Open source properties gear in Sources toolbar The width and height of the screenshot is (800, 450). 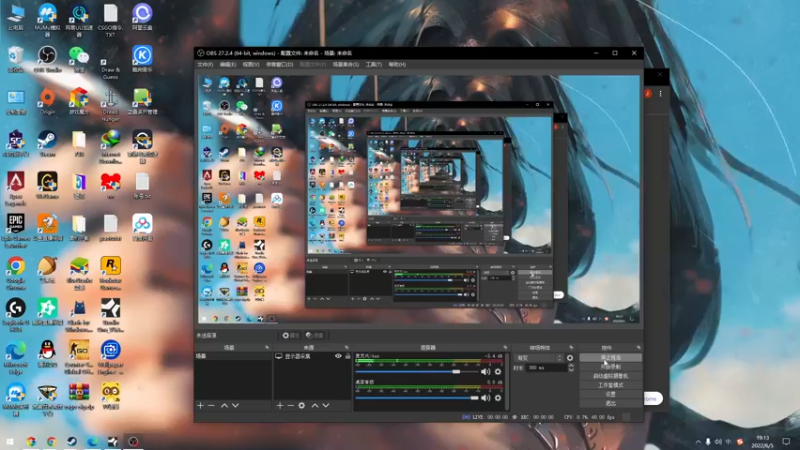[x=302, y=406]
